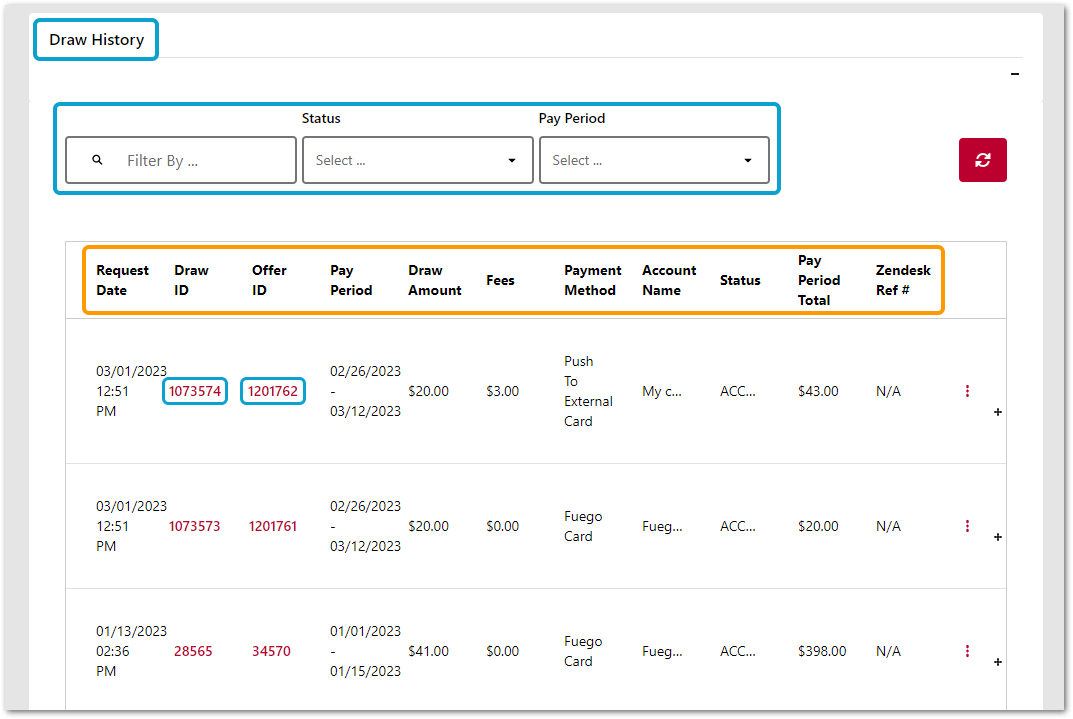Click the Pay Period Total column header
This screenshot has height=719, width=1073.
(818, 280)
